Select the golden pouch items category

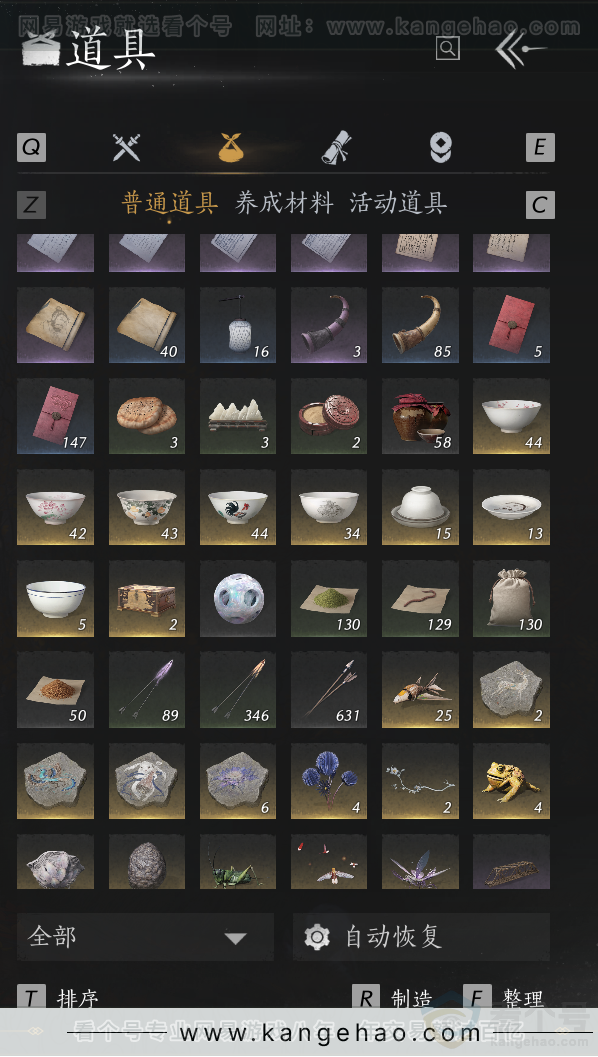pyautogui.click(x=231, y=147)
